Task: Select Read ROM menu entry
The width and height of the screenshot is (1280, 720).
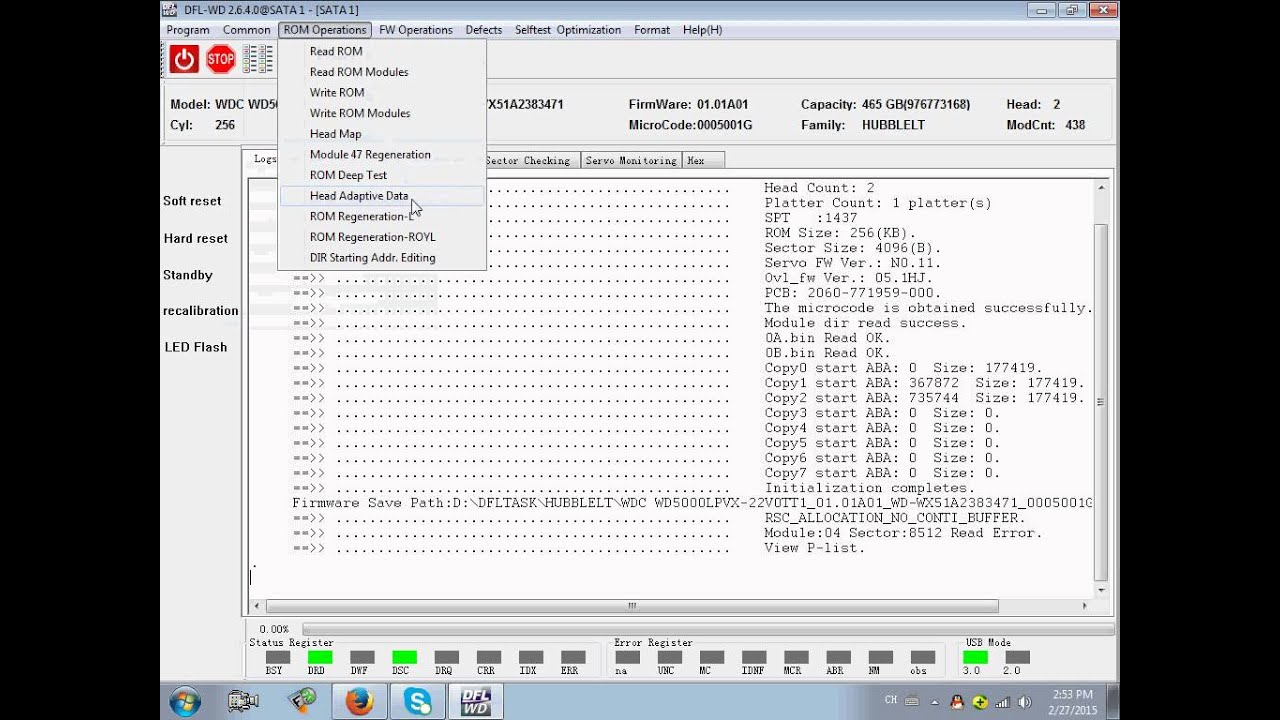Action: (382, 51)
